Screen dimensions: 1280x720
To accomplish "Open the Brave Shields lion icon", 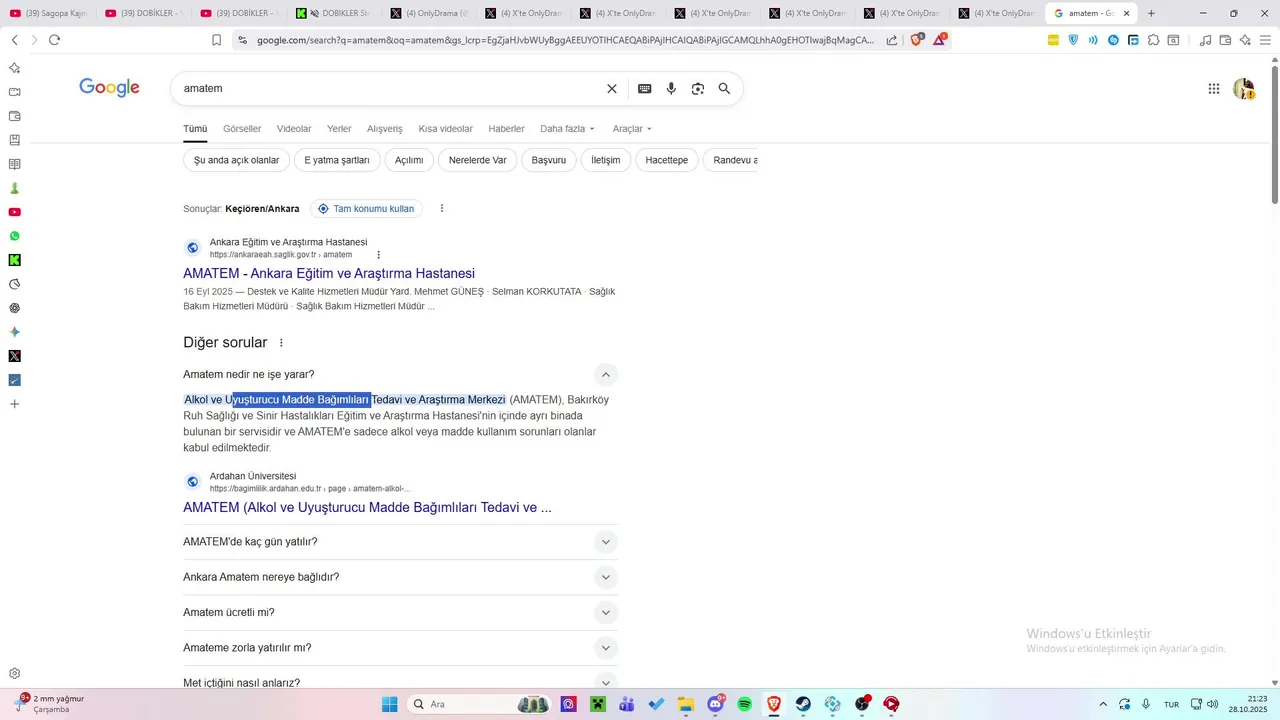I will [x=917, y=40].
